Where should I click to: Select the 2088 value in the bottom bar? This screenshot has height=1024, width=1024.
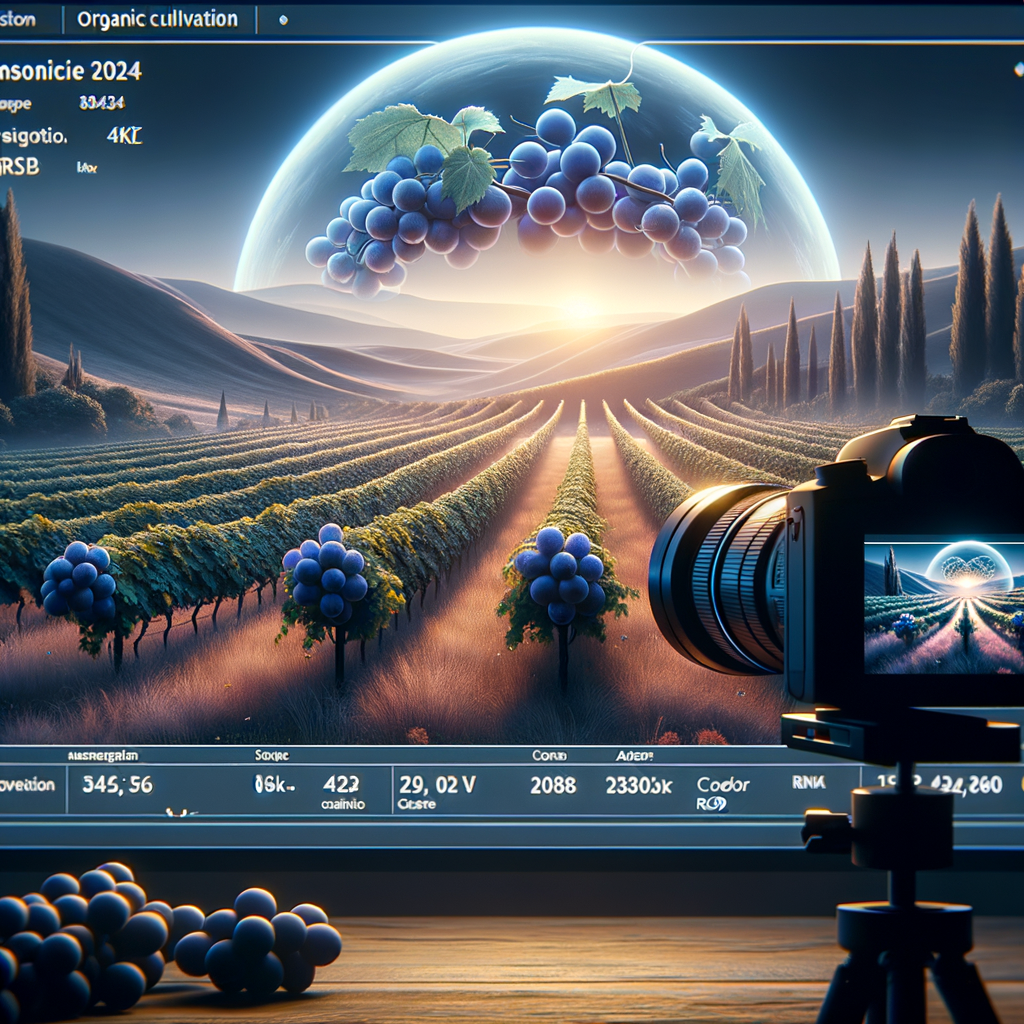552,784
